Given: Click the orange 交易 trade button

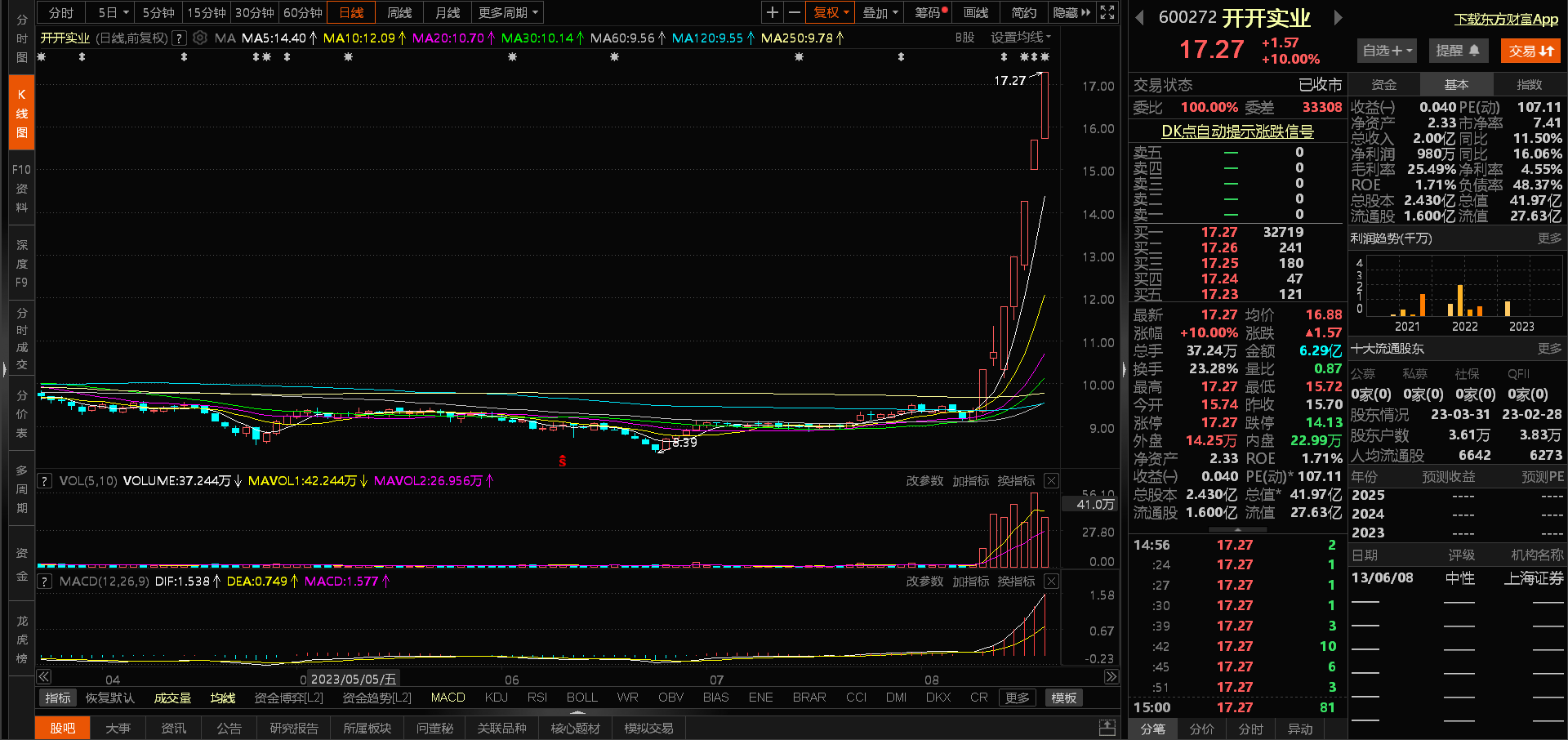Looking at the screenshot, I should (x=1530, y=51).
